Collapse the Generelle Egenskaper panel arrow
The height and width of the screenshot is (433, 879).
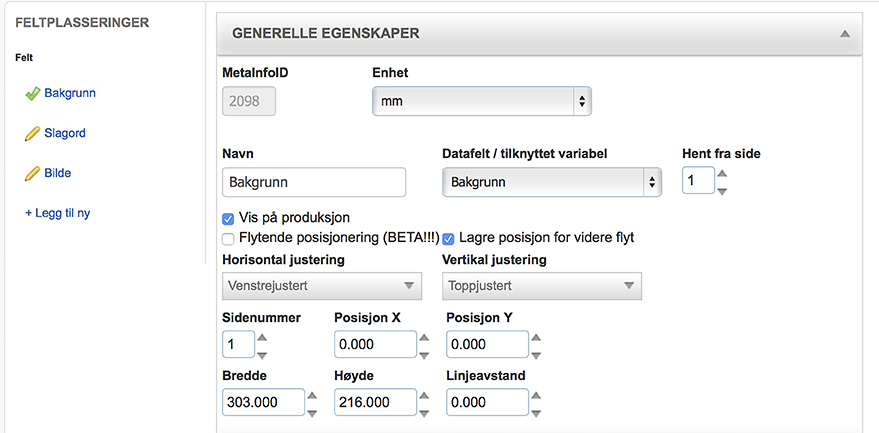coord(845,34)
